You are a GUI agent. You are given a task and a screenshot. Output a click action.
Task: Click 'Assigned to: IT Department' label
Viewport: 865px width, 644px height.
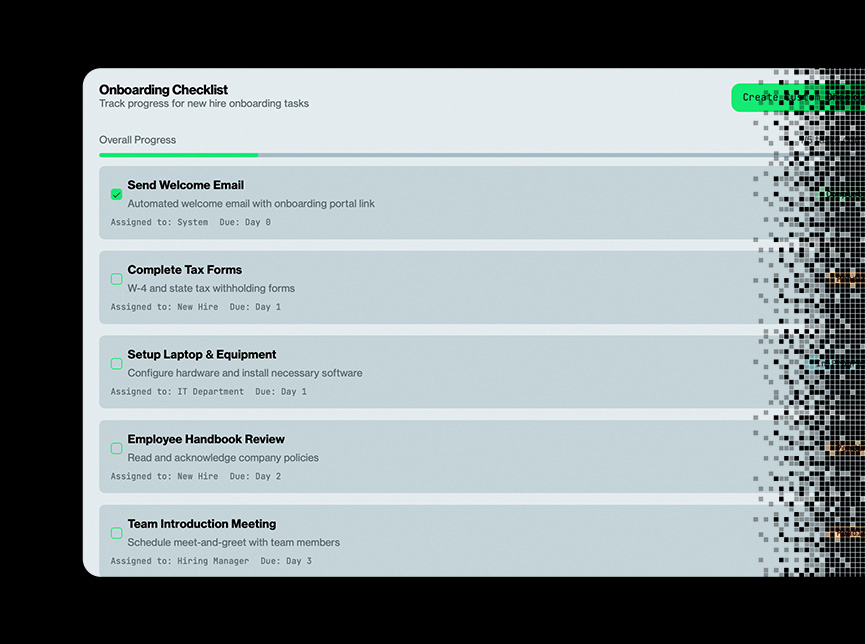coord(177,392)
